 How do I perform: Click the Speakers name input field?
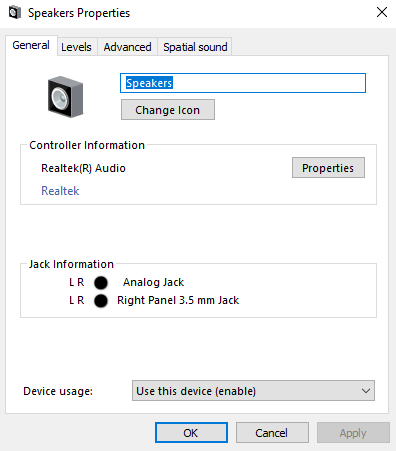pos(243,83)
